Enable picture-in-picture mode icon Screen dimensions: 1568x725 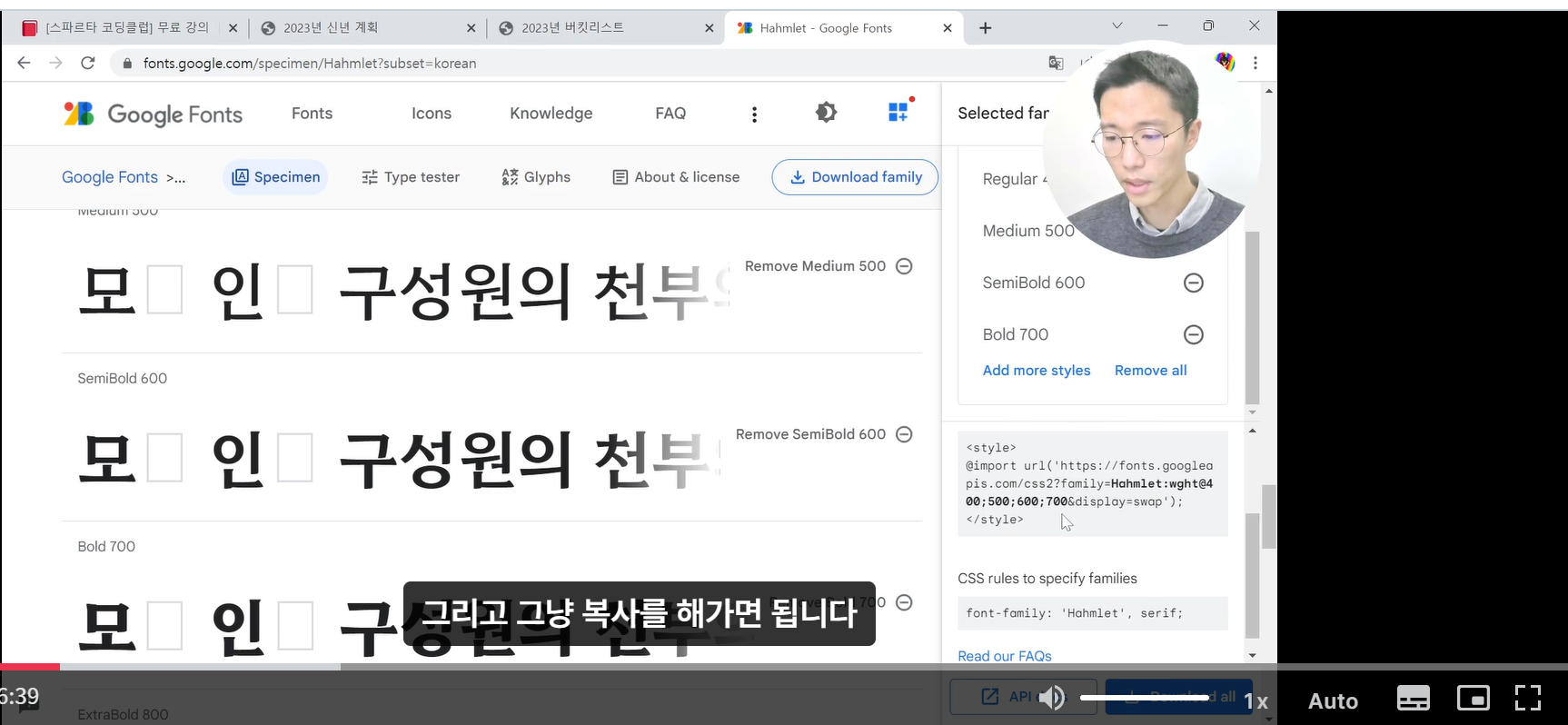pos(1473,698)
